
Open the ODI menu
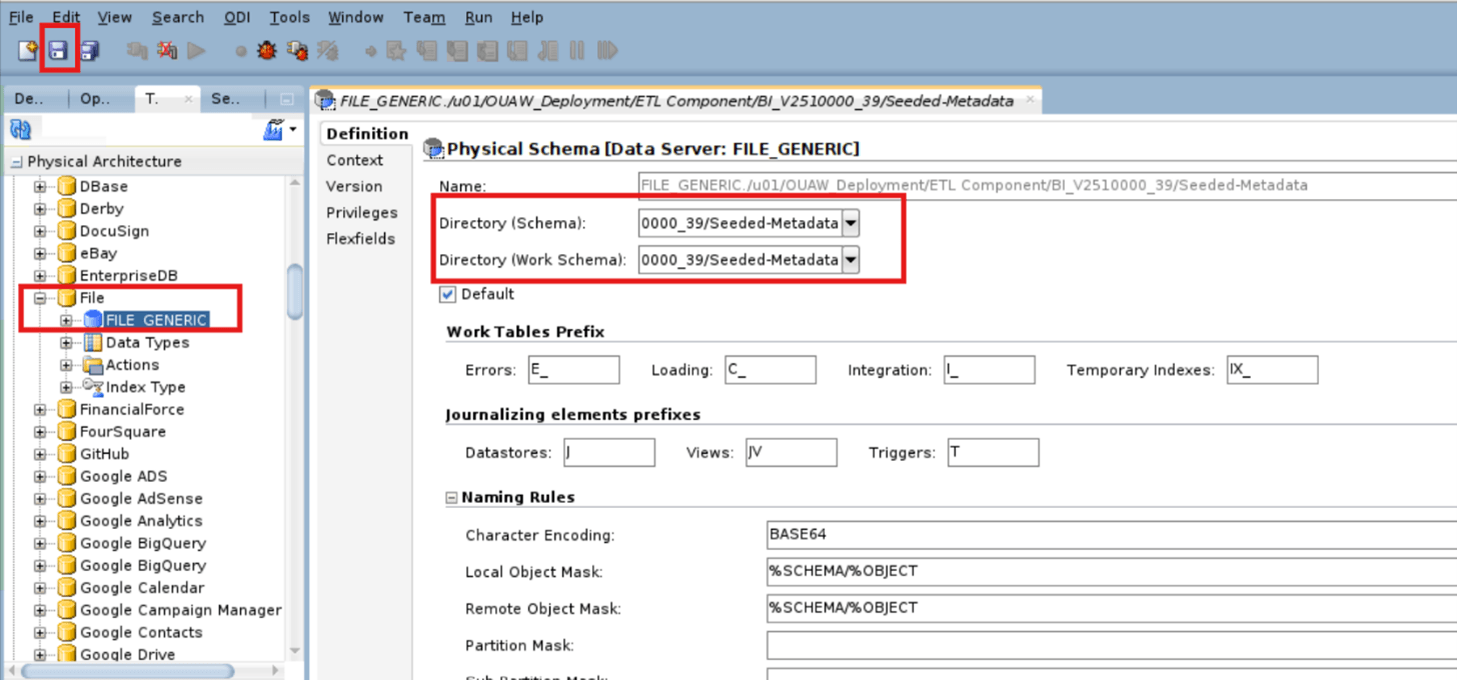pos(237,17)
